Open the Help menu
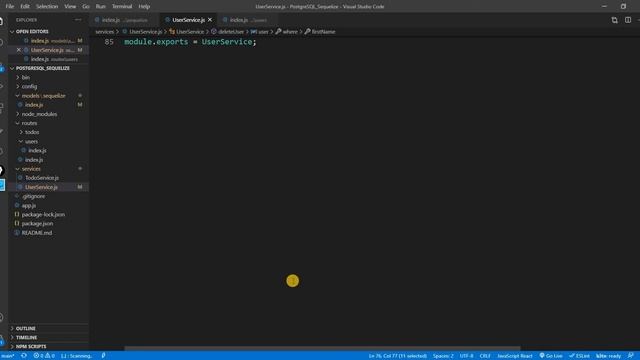The width and height of the screenshot is (640, 360). click(x=144, y=6)
